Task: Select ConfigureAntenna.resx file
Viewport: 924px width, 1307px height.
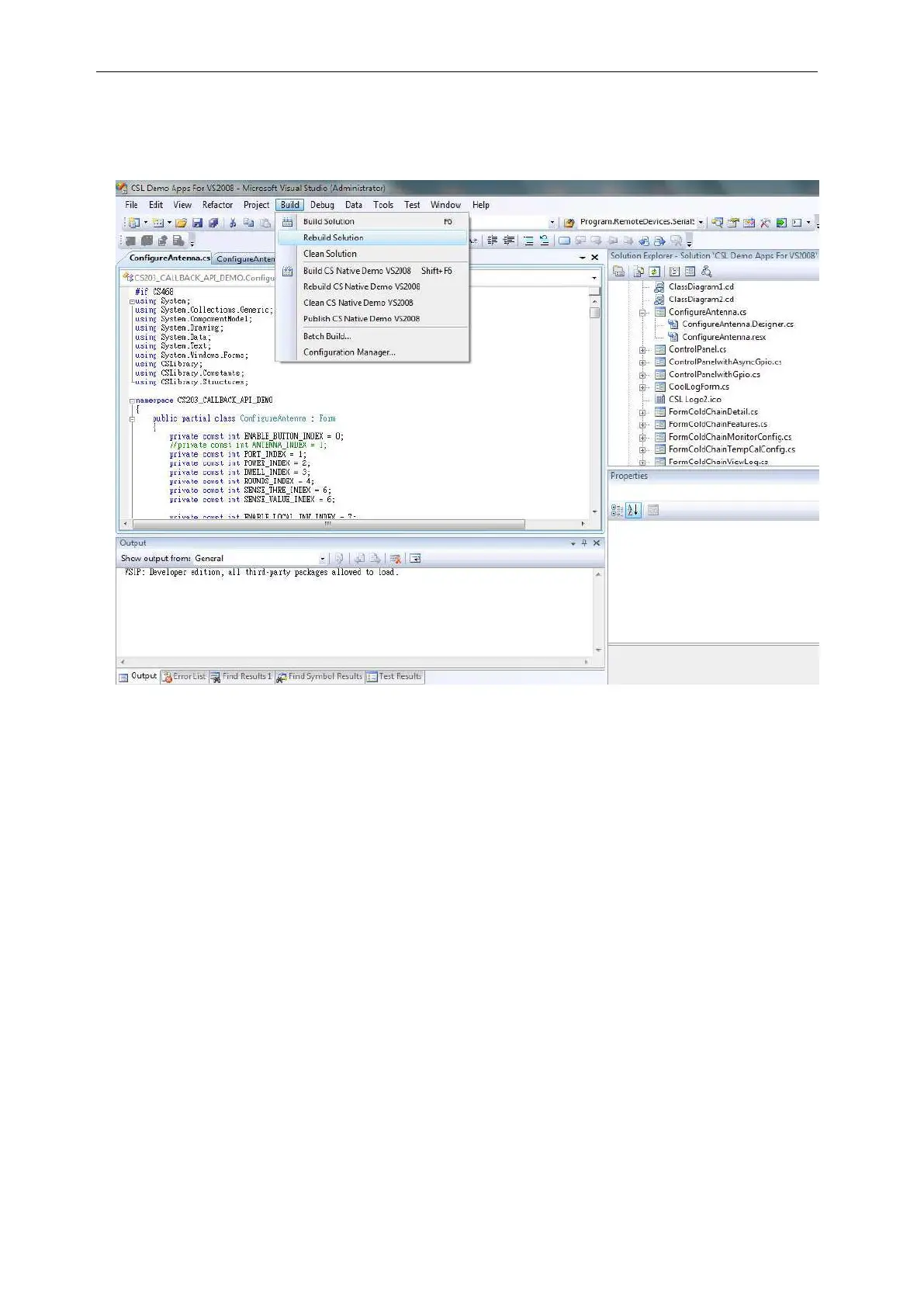Action: [x=723, y=337]
